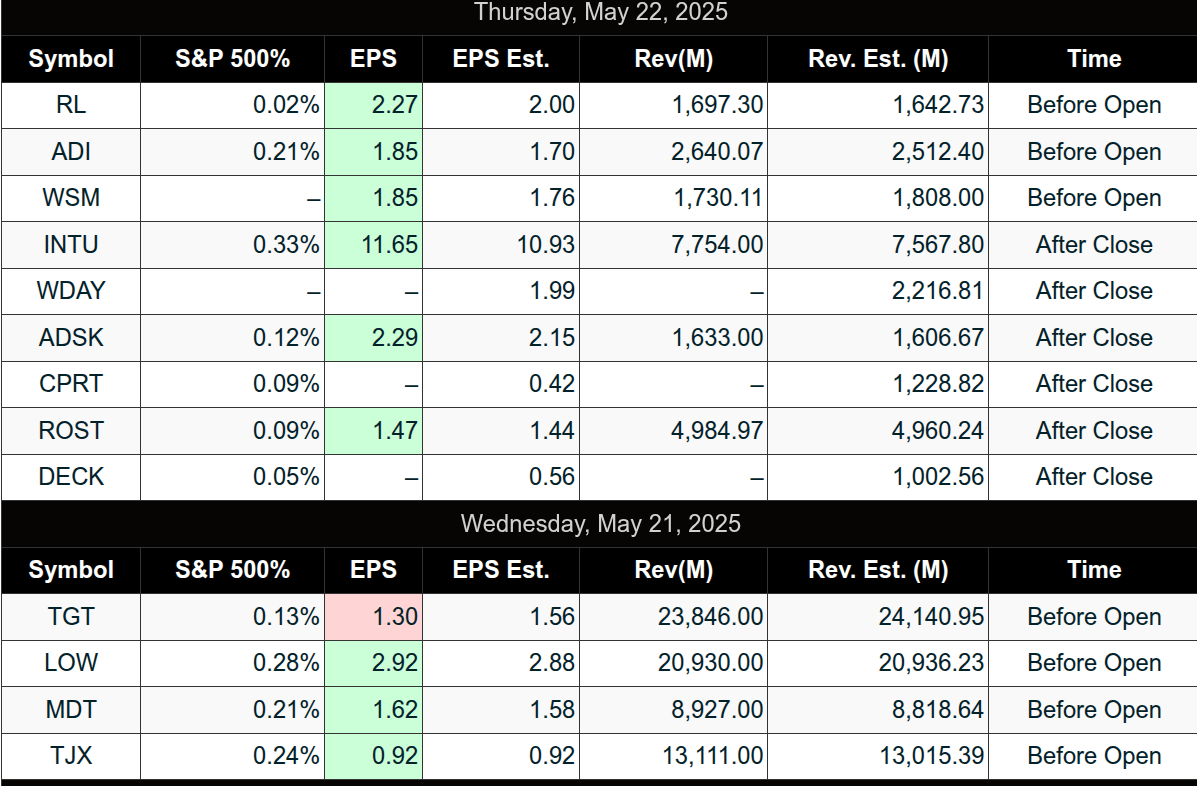1197x786 pixels.
Task: Click RL's Before Open time cell
Action: 1094,105
